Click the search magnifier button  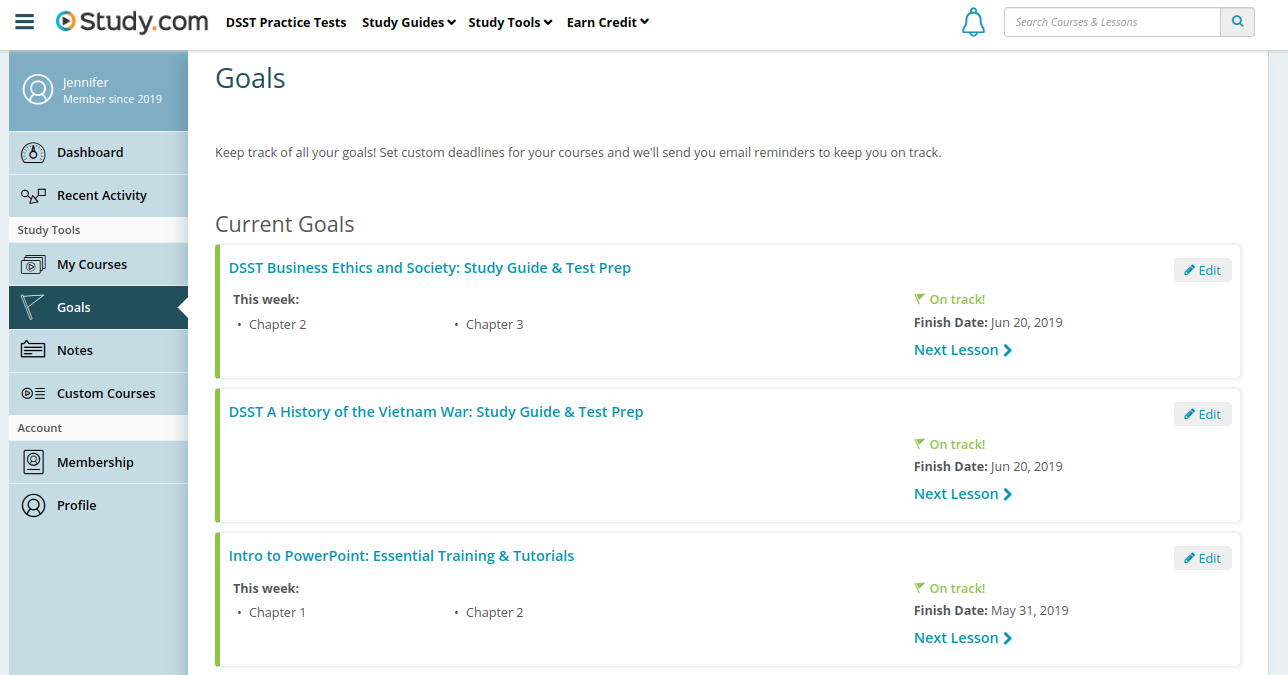[x=1237, y=22]
